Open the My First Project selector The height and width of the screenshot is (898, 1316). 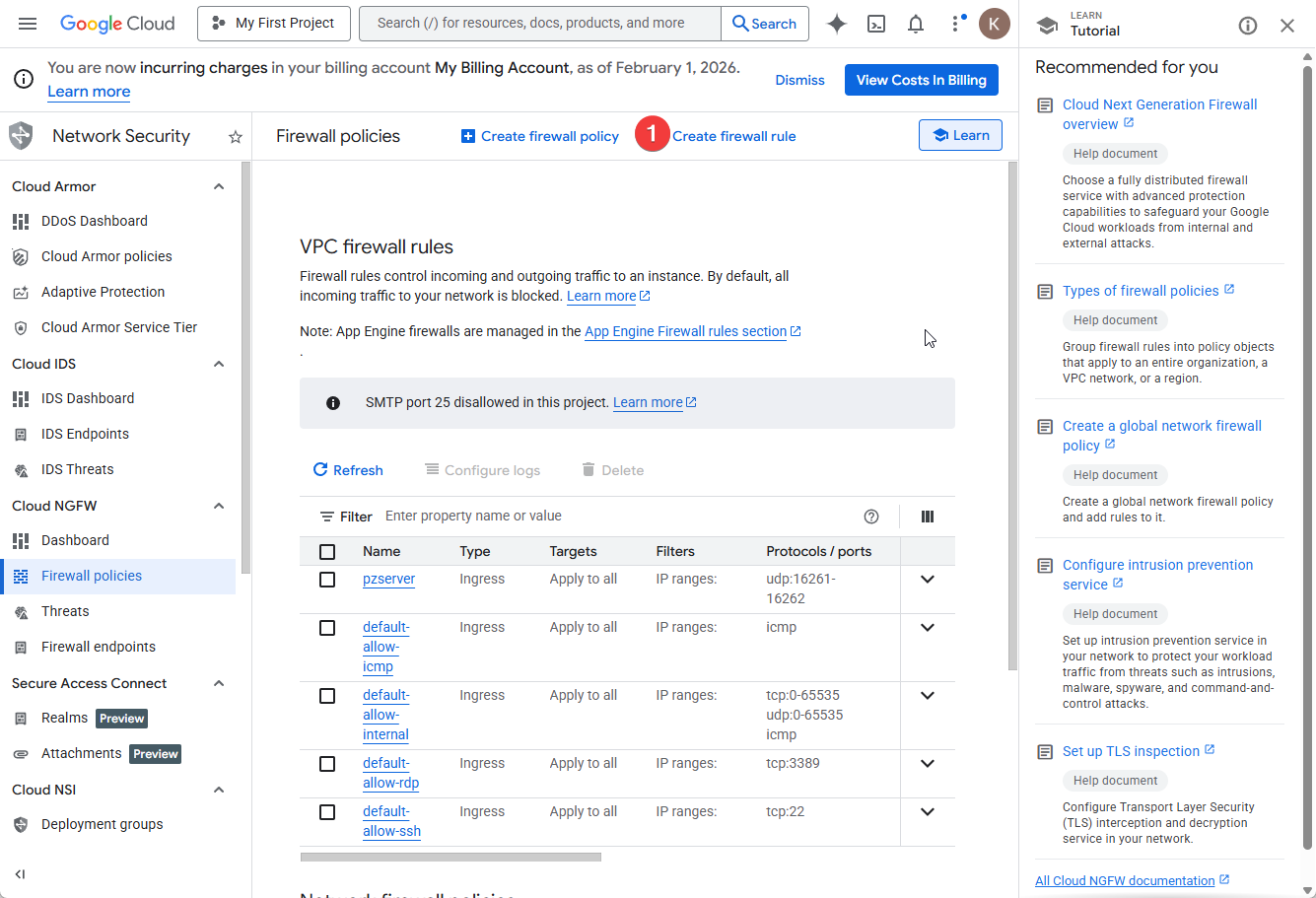click(x=274, y=24)
